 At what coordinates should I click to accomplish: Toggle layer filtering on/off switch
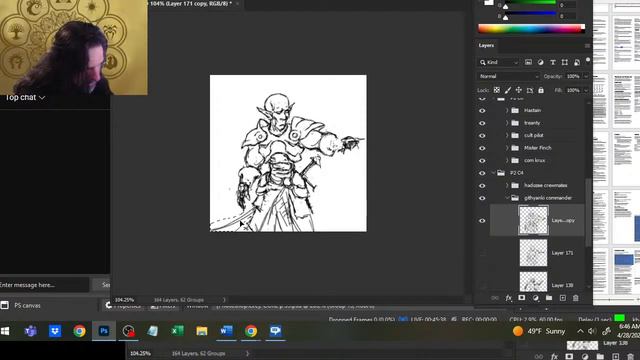pos(588,60)
